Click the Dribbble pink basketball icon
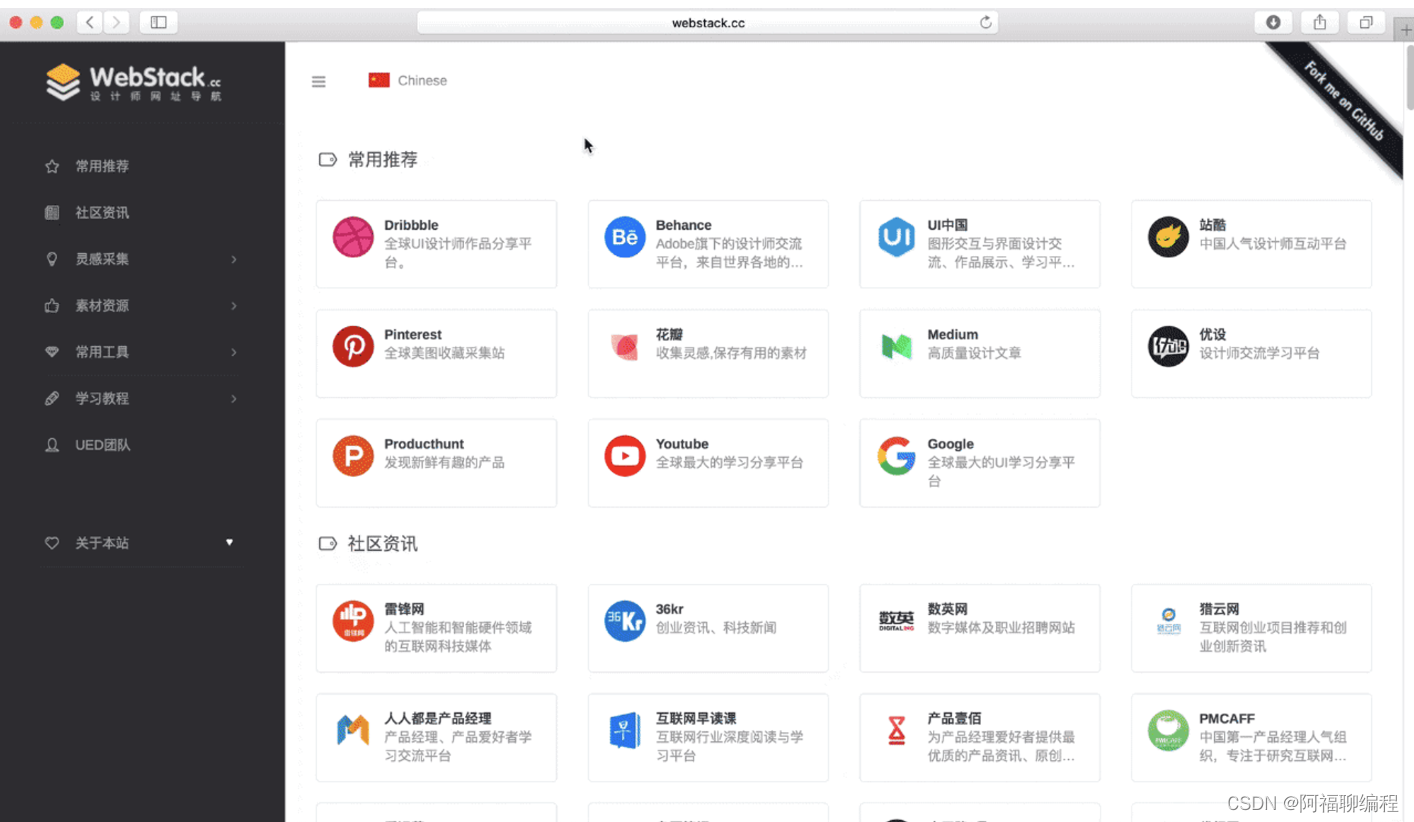Image resolution: width=1414 pixels, height=822 pixels. [352, 238]
